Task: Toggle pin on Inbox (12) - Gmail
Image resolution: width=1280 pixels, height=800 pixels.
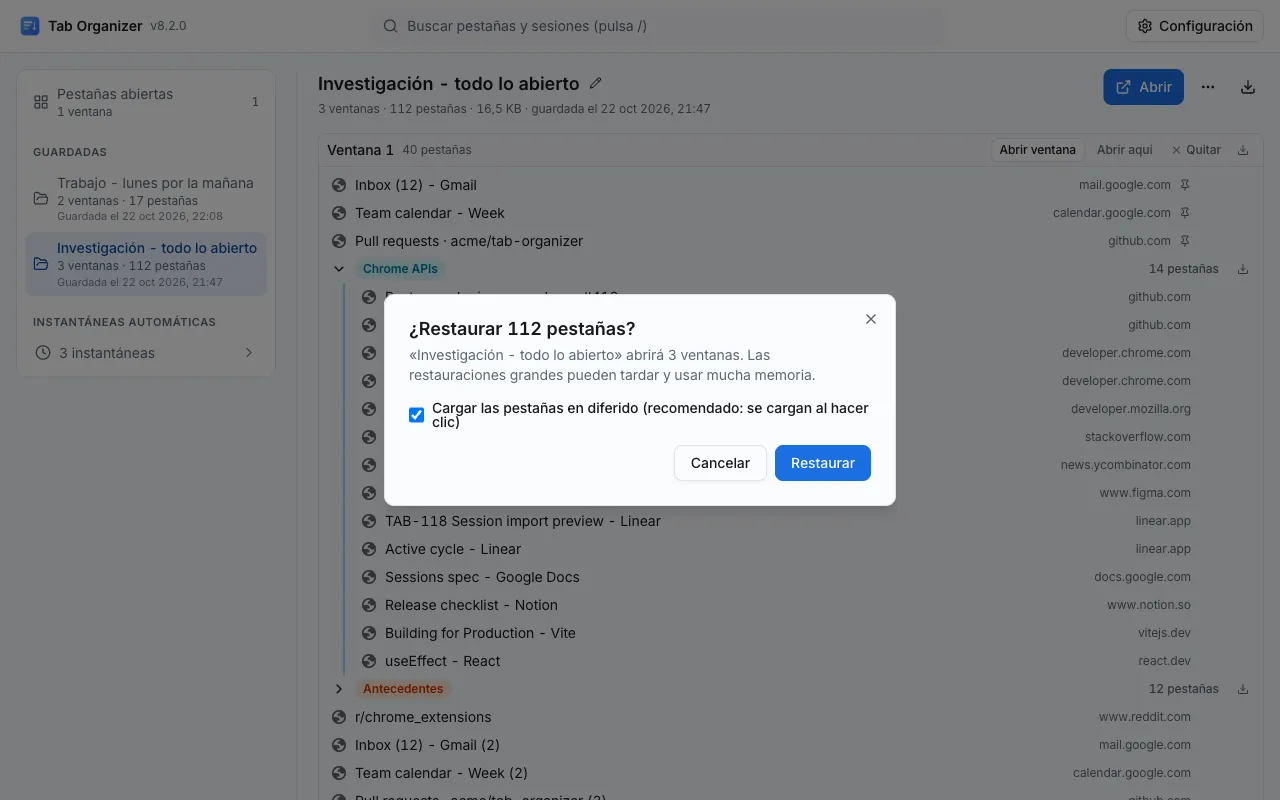Action: 1185,185
